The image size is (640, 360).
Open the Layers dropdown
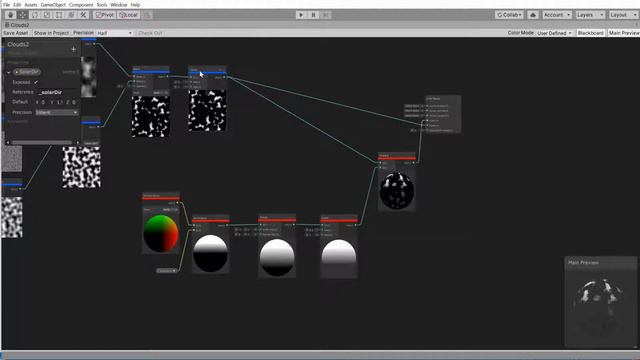point(590,15)
